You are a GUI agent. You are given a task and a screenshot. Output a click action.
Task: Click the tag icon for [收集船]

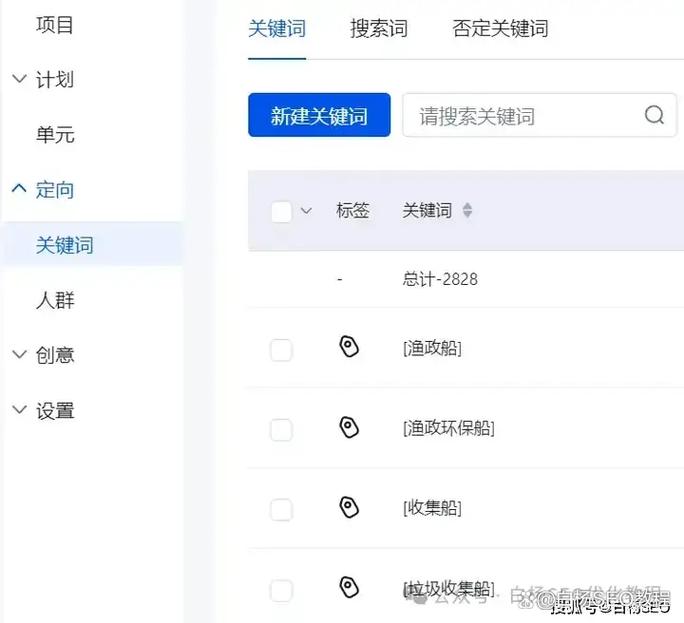(x=348, y=507)
